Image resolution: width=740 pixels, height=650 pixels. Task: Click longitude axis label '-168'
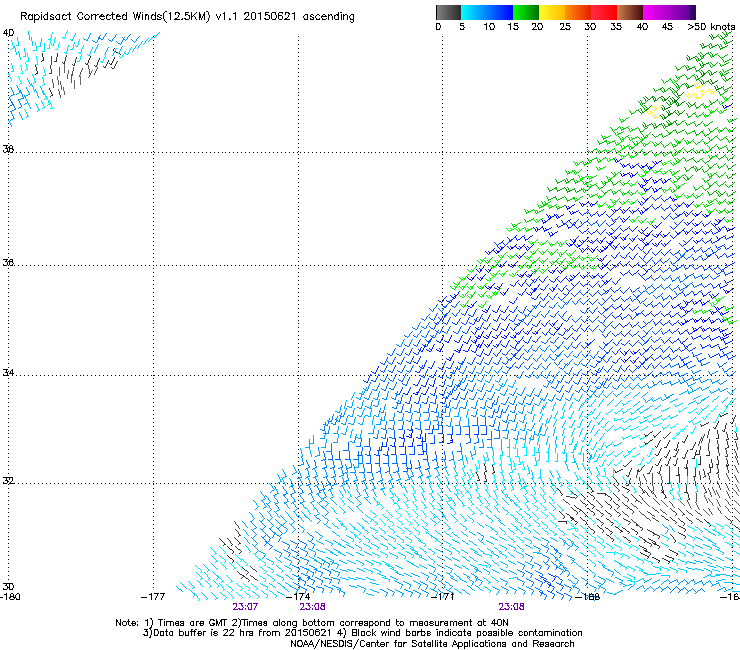(x=588, y=597)
